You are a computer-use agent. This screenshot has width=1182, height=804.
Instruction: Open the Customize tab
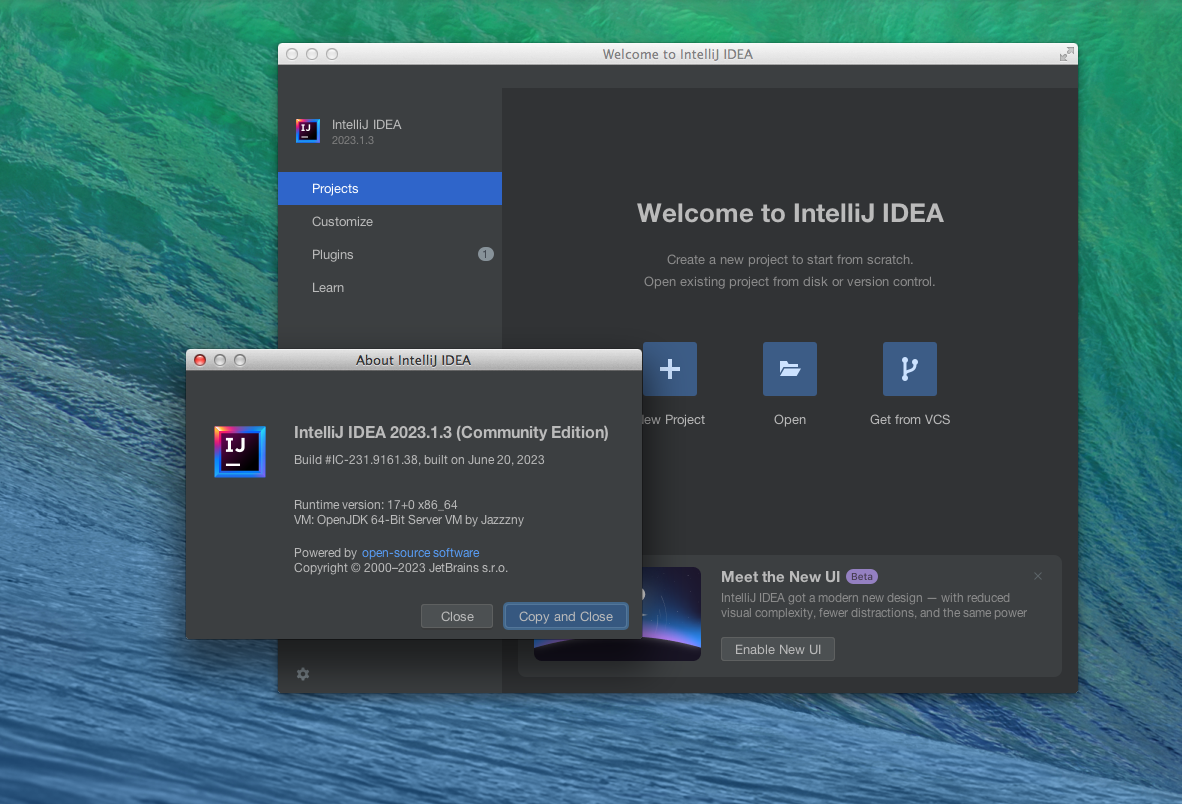tap(390, 222)
